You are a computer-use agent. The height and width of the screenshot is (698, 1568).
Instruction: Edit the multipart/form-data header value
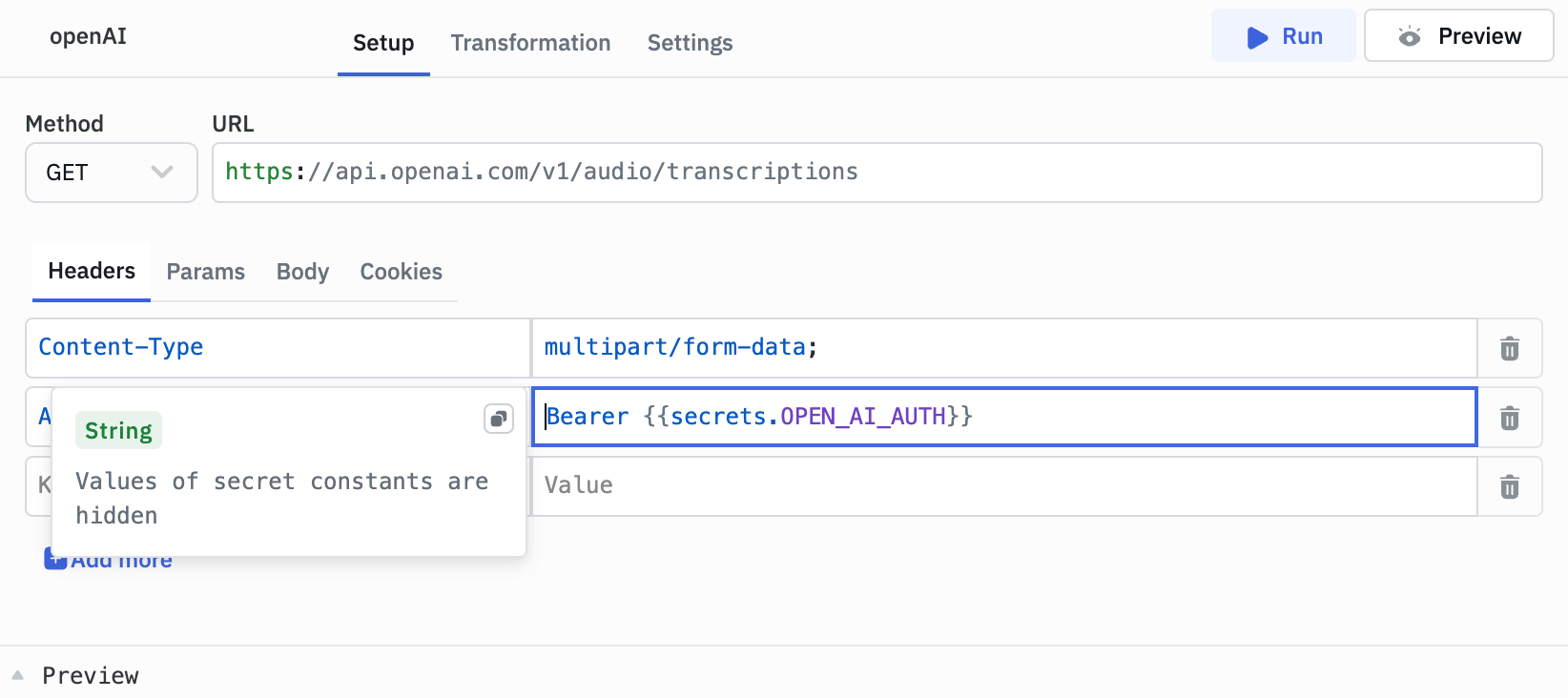[1004, 348]
